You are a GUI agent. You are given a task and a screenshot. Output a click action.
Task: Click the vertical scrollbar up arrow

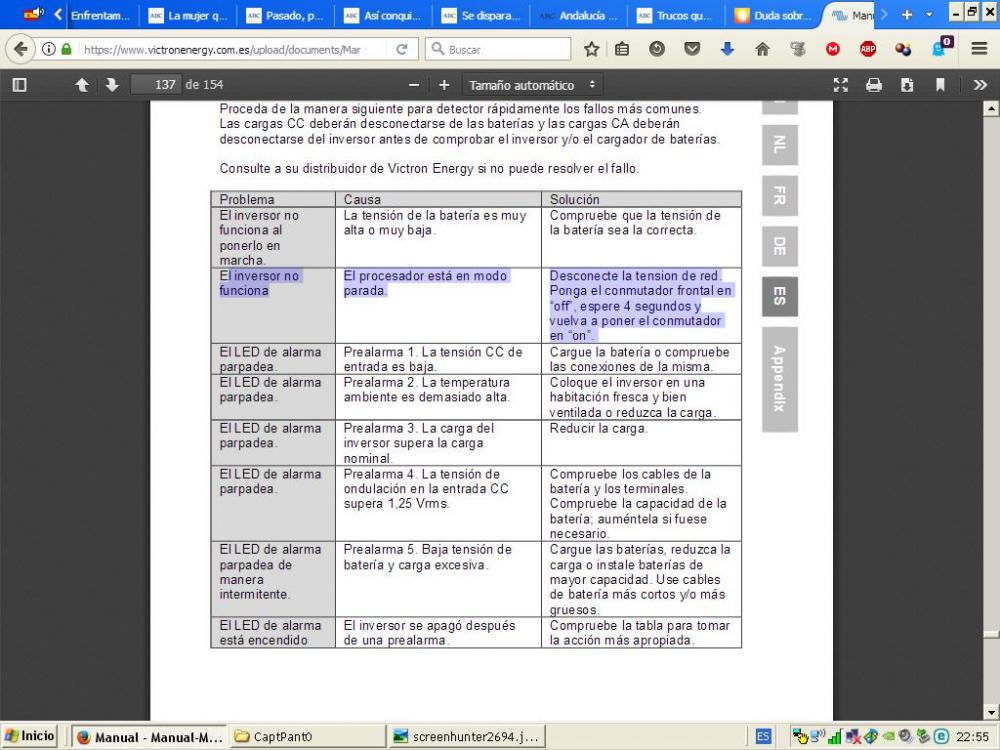(990, 108)
